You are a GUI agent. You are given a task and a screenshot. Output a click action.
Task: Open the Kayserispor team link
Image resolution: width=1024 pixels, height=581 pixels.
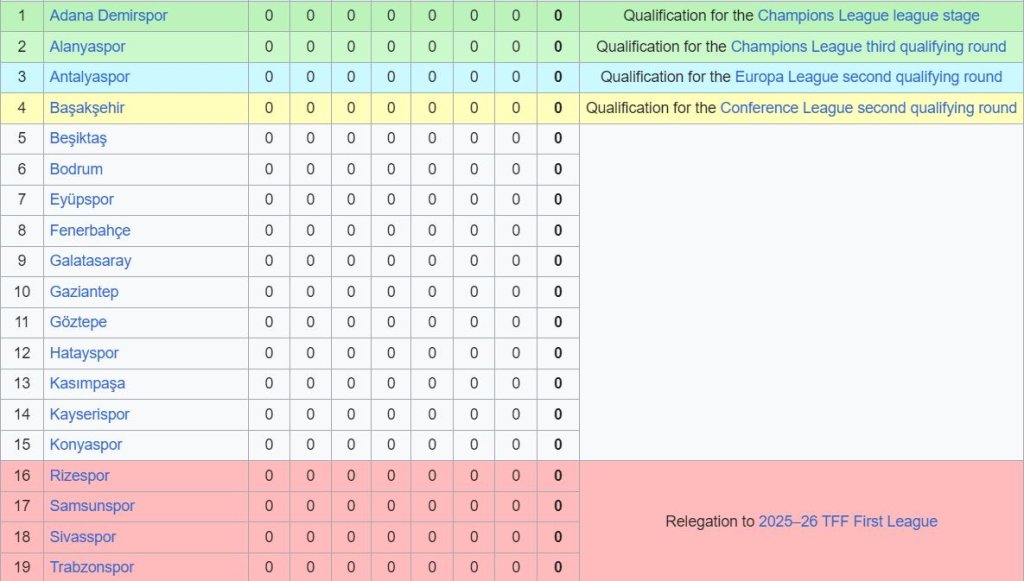pyautogui.click(x=90, y=414)
